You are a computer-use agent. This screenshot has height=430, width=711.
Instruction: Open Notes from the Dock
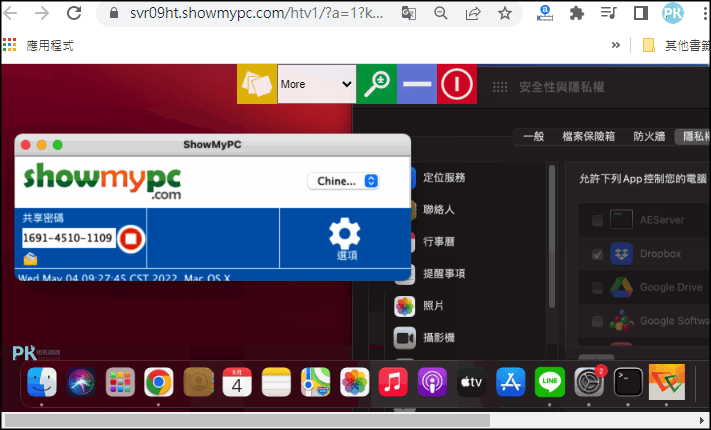pos(276,382)
